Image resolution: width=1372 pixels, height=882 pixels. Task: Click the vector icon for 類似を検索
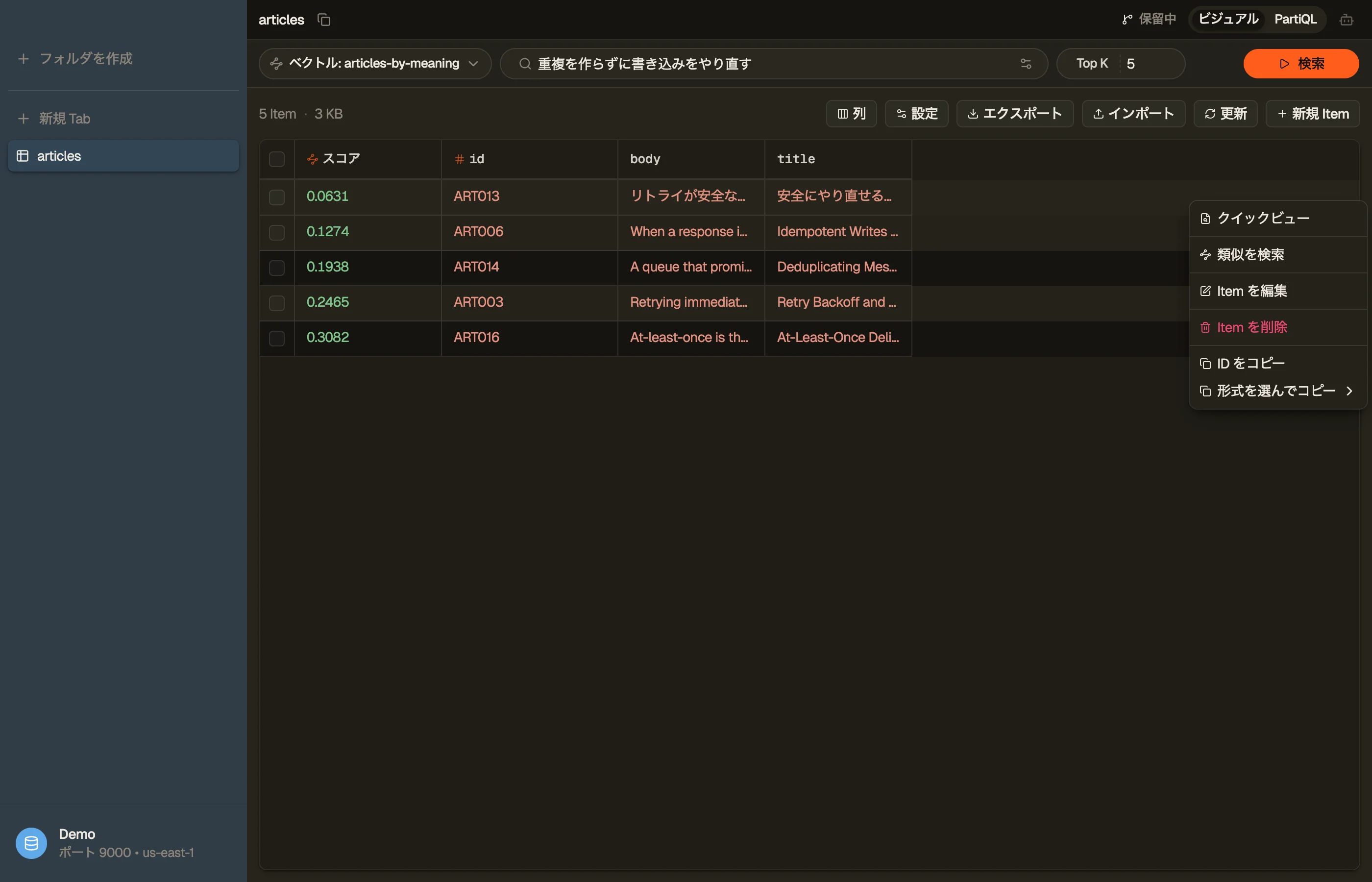[x=1205, y=255]
